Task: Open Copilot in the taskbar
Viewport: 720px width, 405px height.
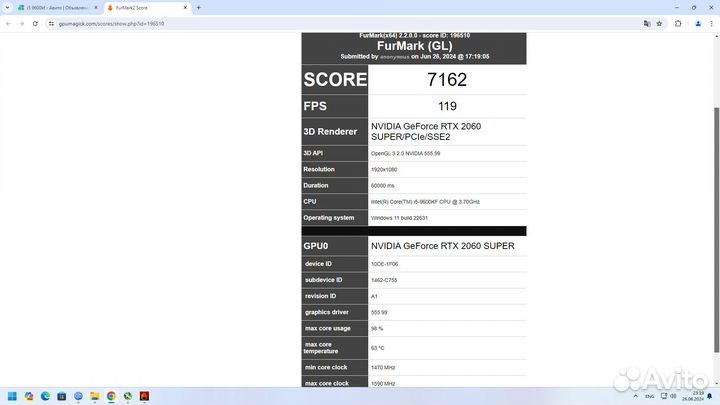Action: [29, 396]
